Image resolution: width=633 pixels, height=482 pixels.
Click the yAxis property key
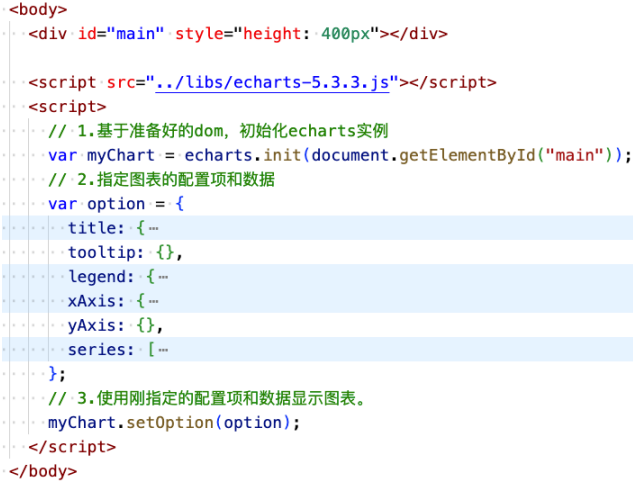pos(91,325)
